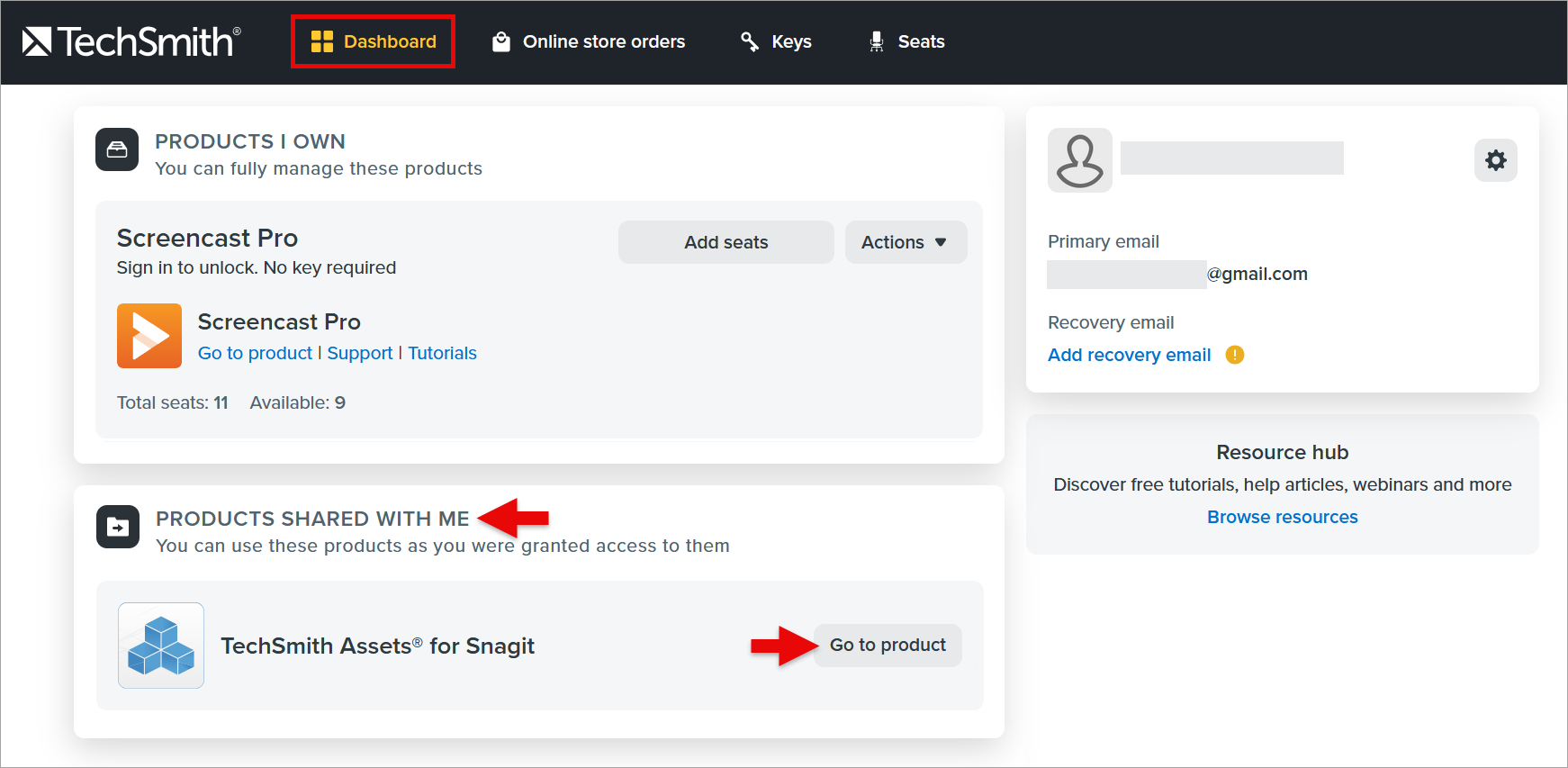Open the Screencast Pro Support link
Viewport: 1568px width, 768px height.
tap(360, 353)
